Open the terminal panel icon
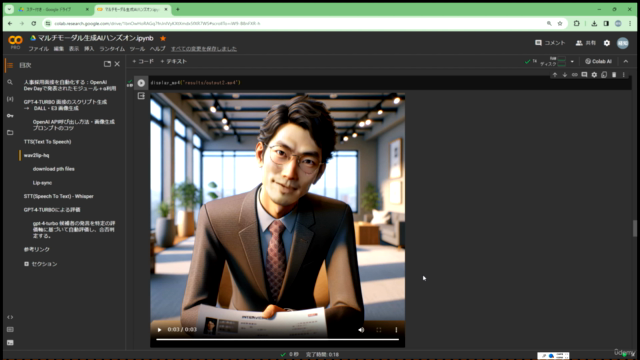The image size is (640, 360). 10,342
